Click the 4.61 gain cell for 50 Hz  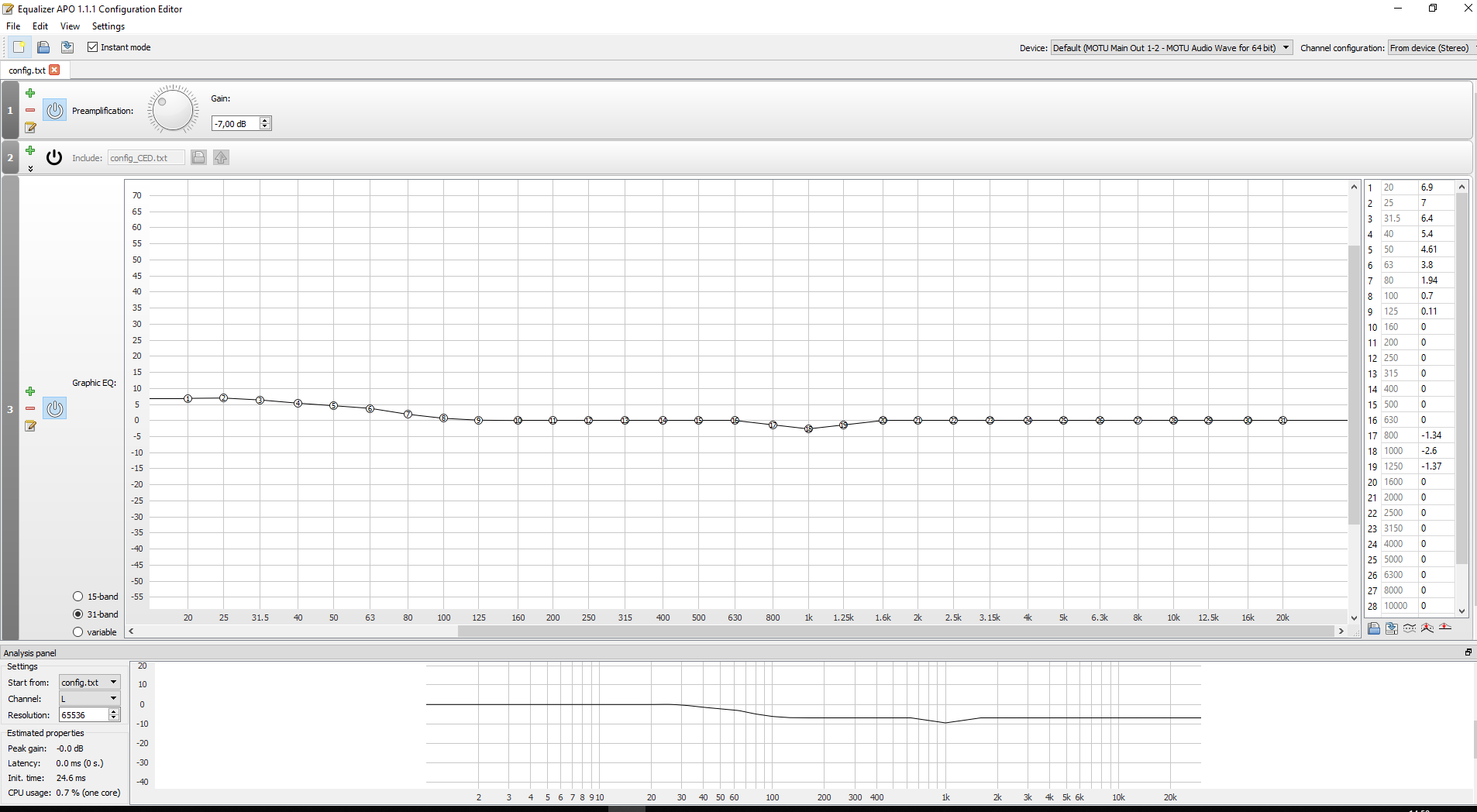coord(1436,249)
